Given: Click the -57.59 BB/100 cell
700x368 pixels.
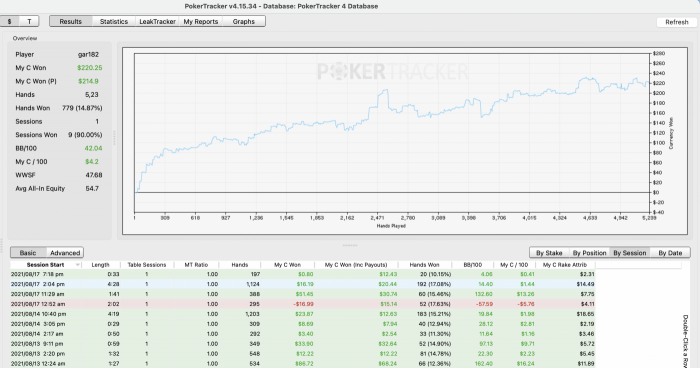Looking at the screenshot, I should click(x=483, y=304).
